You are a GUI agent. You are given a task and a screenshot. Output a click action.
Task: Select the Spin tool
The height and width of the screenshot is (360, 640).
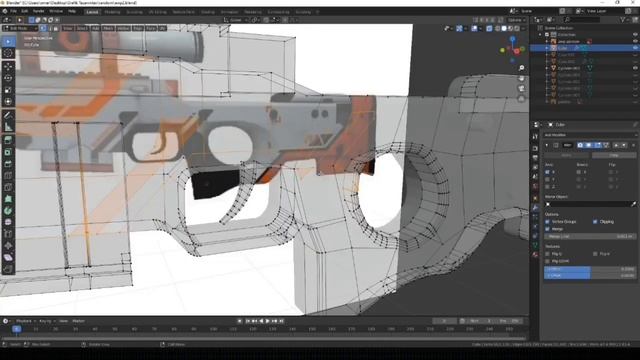[8, 211]
